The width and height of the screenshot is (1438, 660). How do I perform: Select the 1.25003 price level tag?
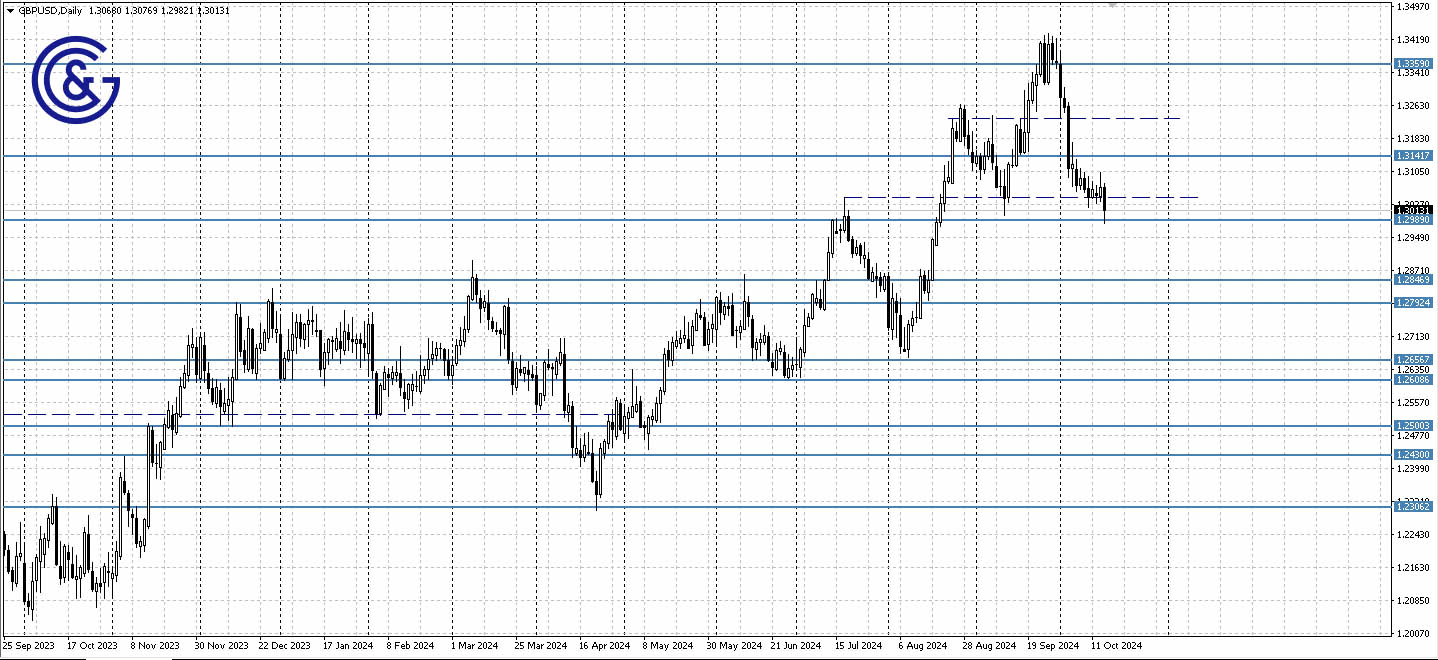[x=1415, y=425]
